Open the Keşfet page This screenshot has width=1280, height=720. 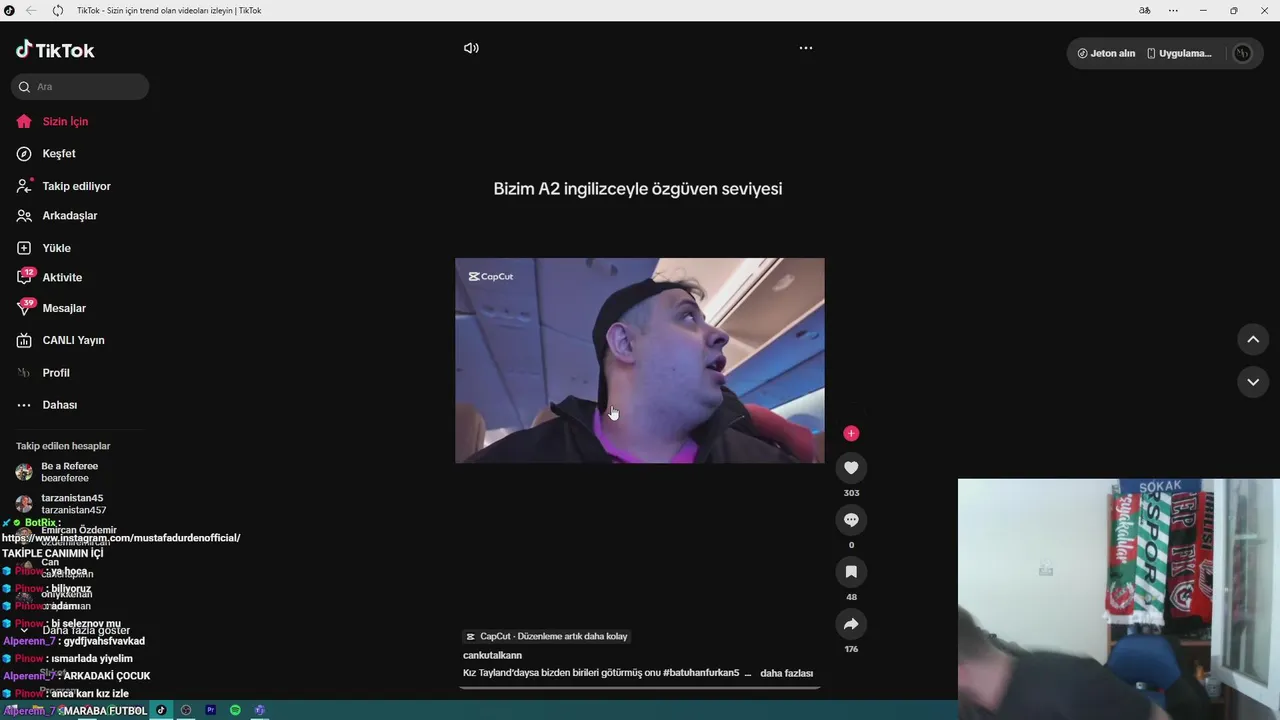tap(59, 154)
